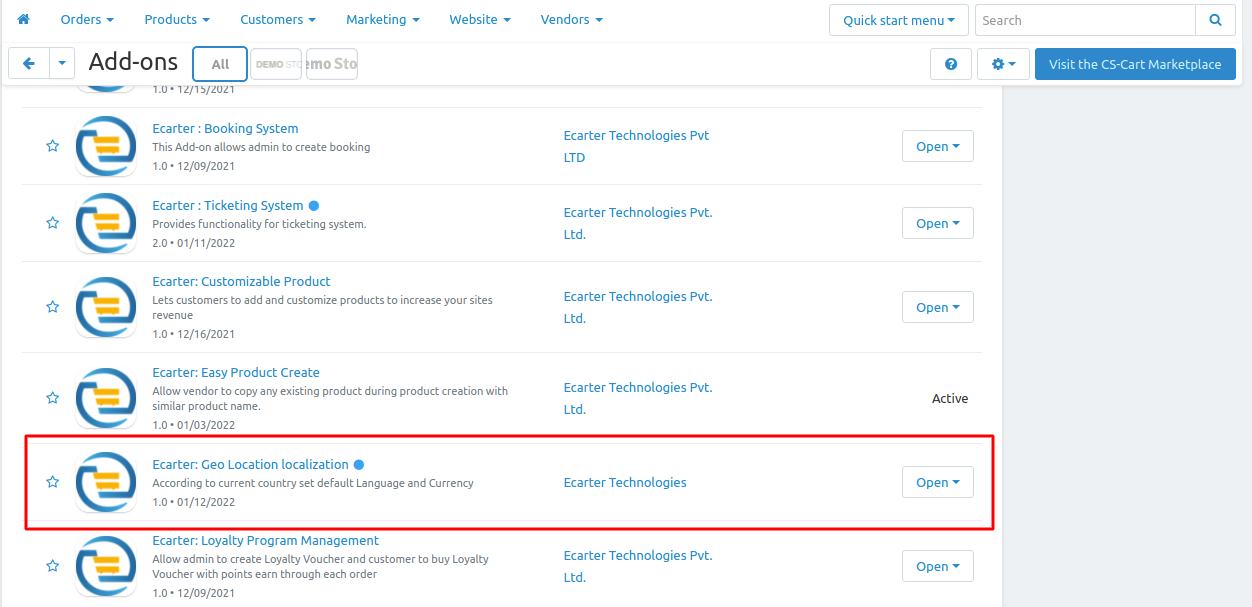The width and height of the screenshot is (1252, 607).
Task: Select the All storefront tab
Action: point(220,64)
